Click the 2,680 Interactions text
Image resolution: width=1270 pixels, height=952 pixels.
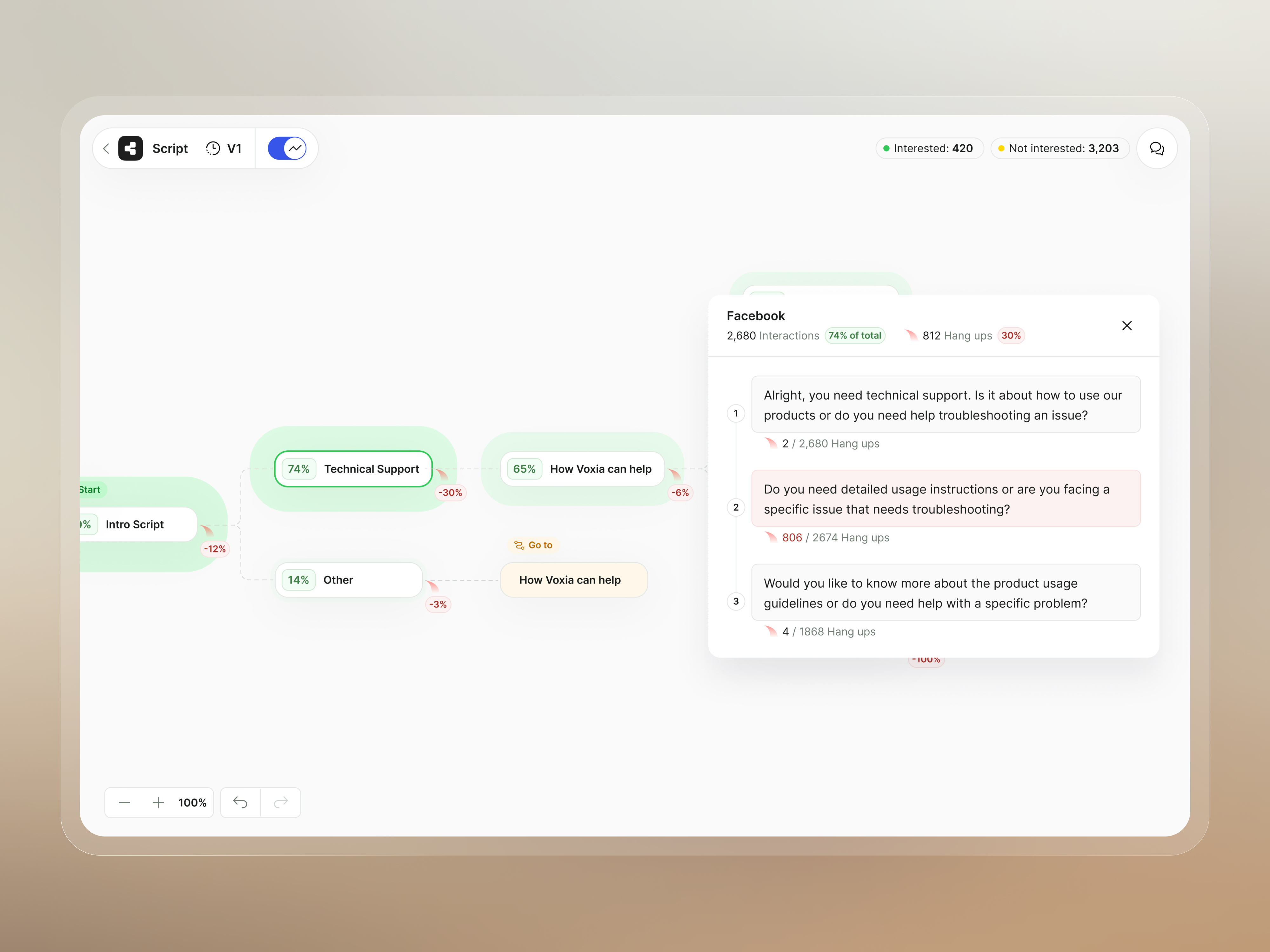773,336
